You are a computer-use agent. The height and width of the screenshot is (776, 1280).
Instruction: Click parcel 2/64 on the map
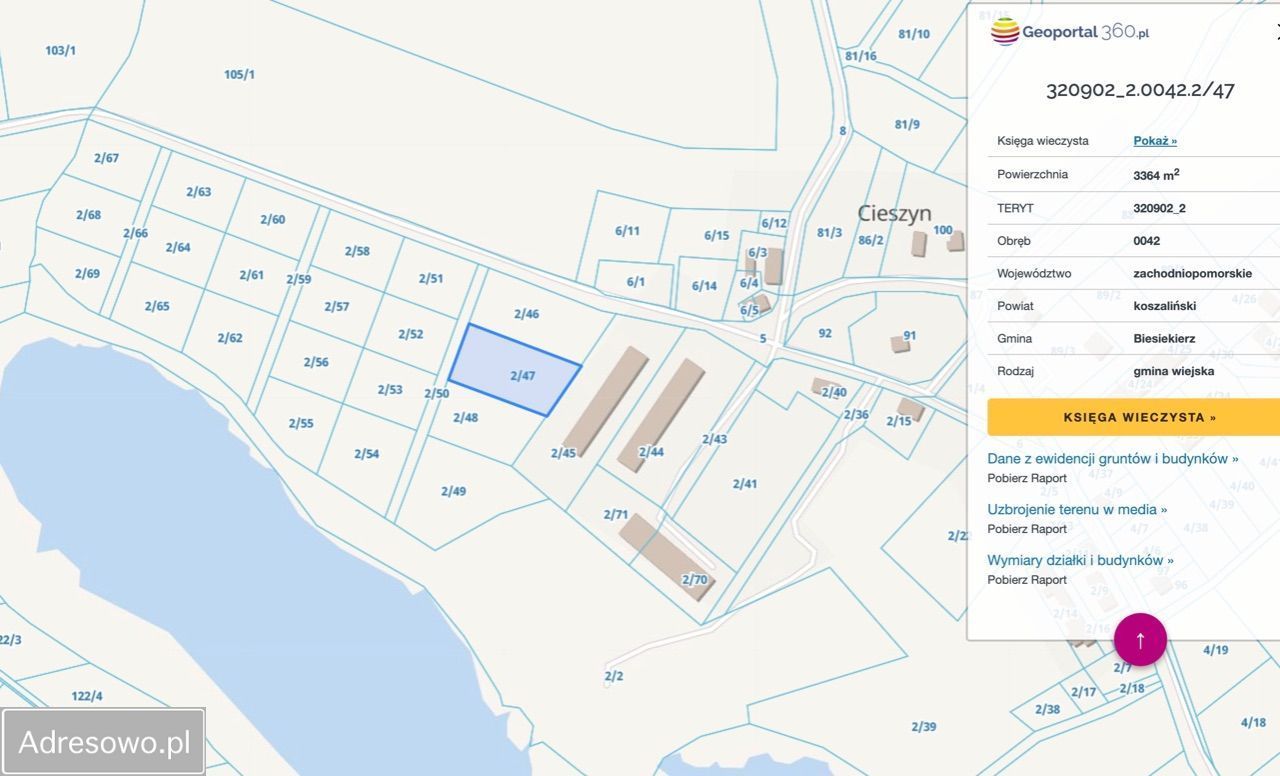tap(178, 248)
